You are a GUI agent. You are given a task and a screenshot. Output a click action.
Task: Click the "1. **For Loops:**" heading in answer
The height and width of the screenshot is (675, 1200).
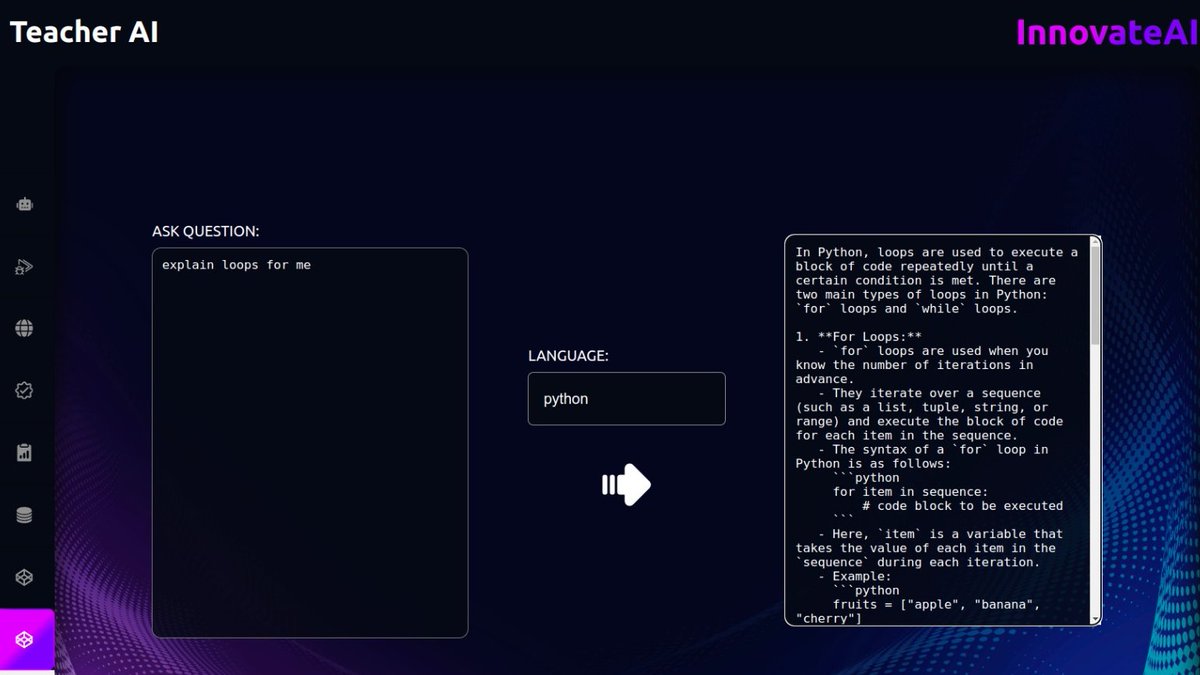858,337
